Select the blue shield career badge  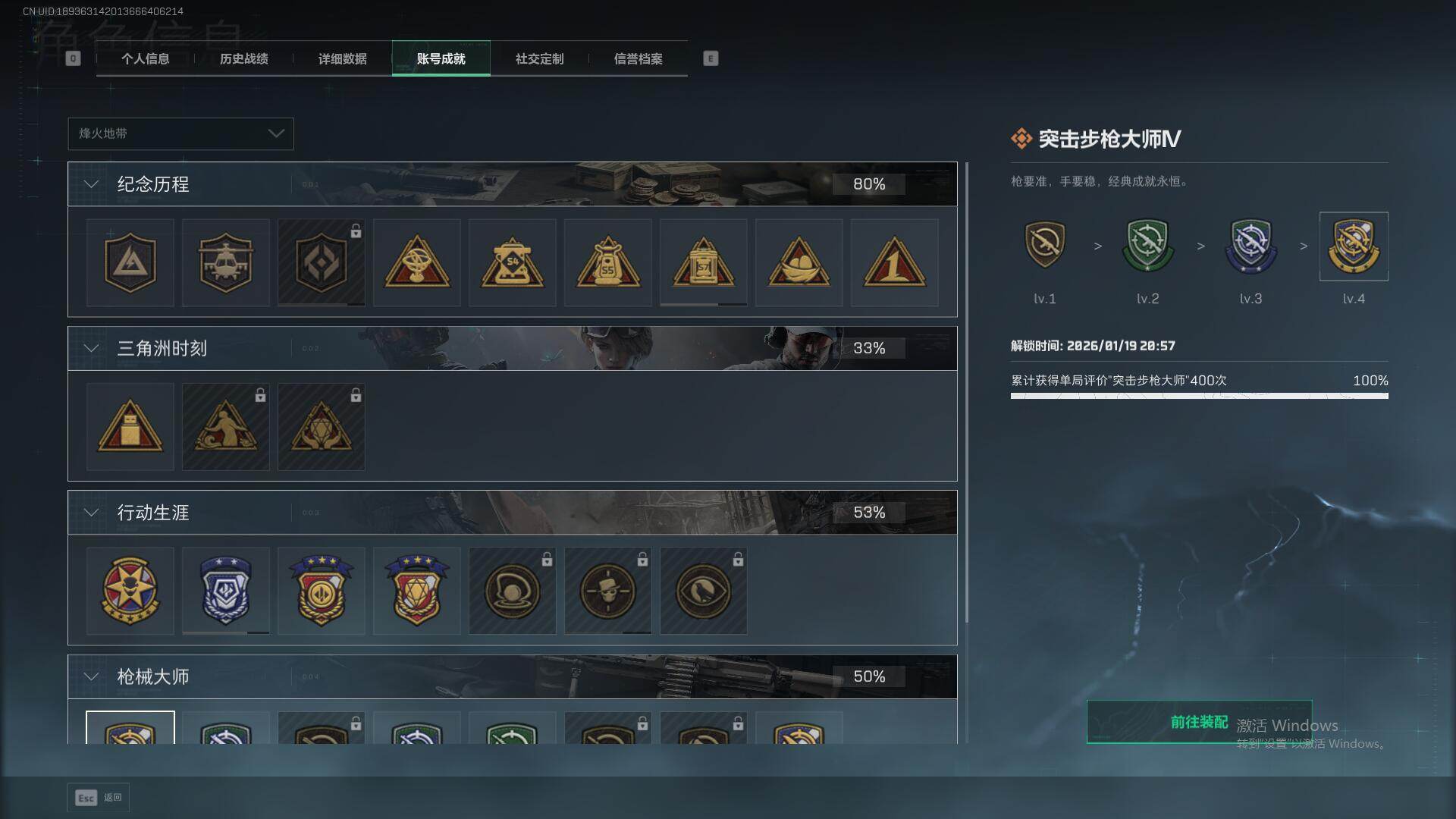point(225,591)
